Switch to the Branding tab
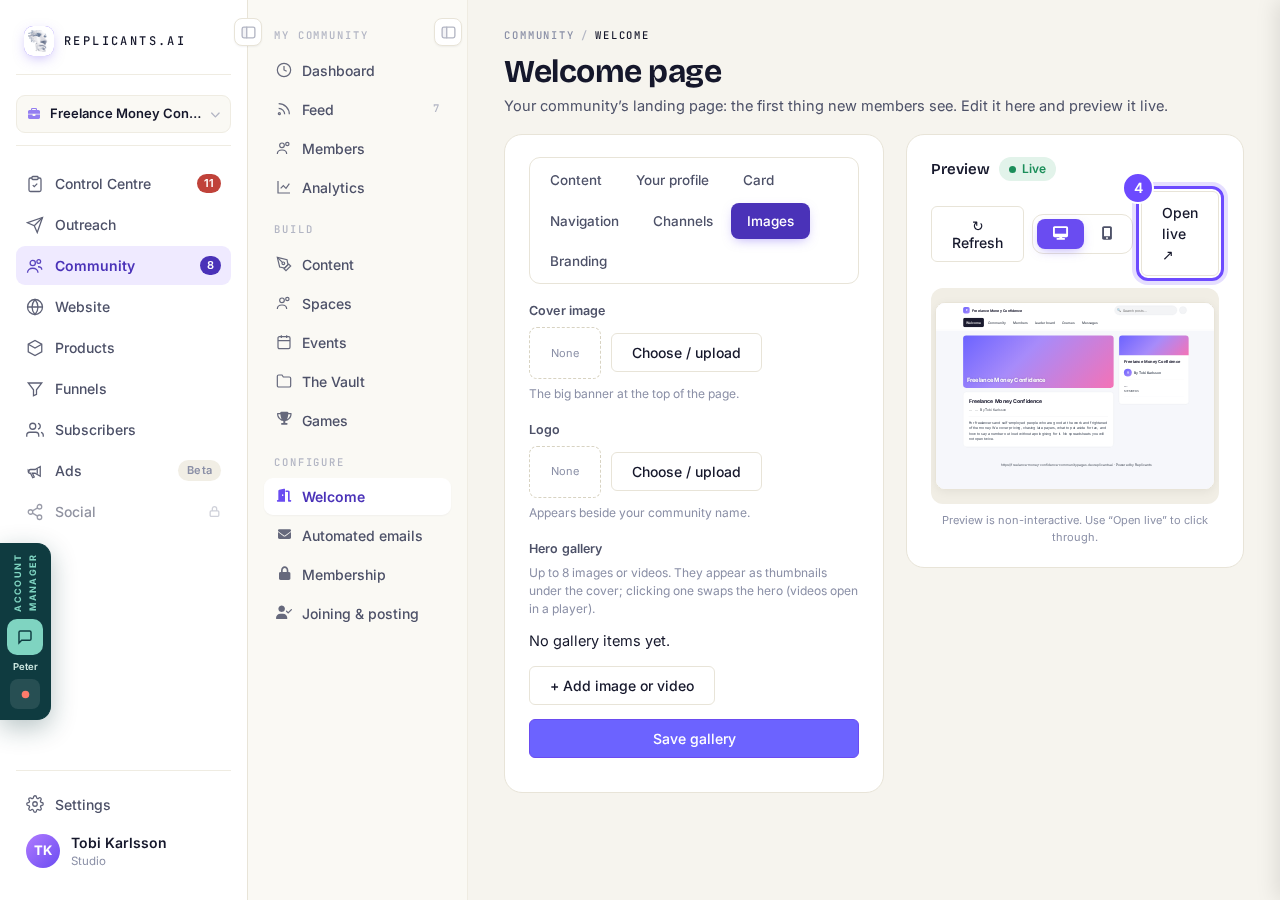The width and height of the screenshot is (1280, 900). (x=578, y=261)
